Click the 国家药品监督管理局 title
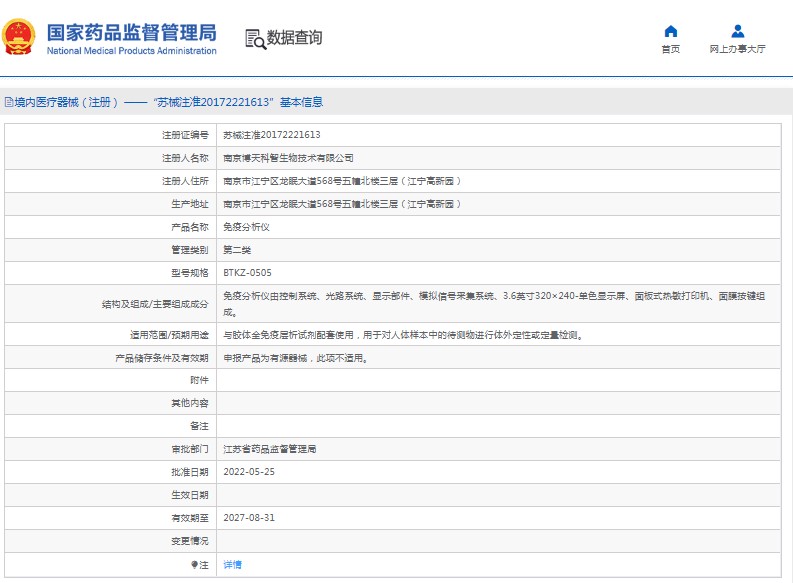 click(x=131, y=32)
